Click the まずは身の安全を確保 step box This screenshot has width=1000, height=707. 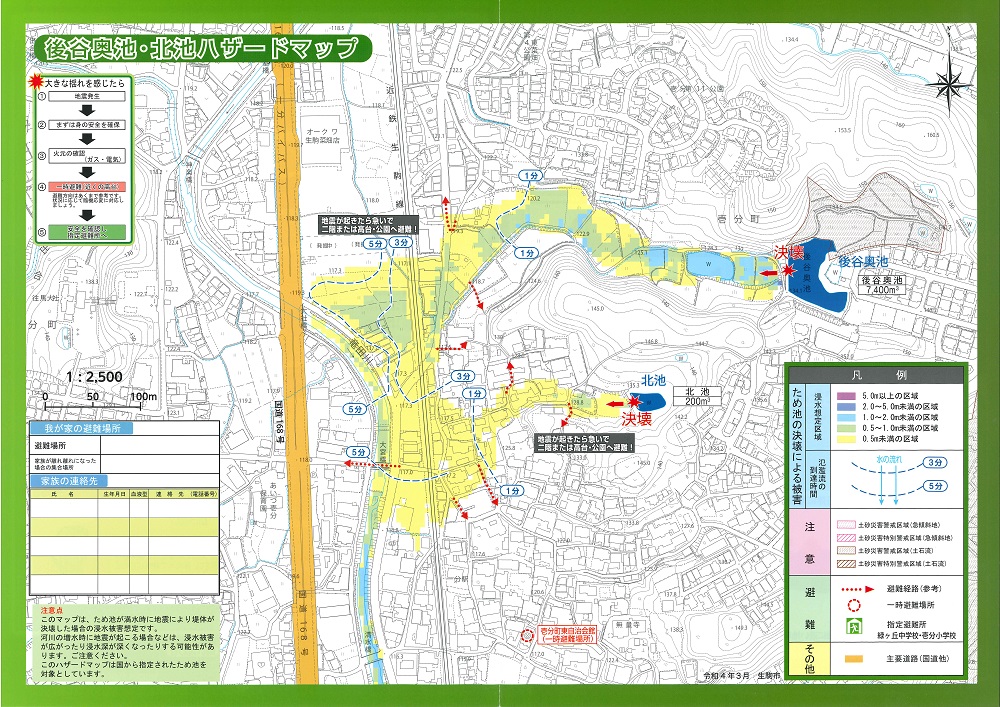coord(87,125)
